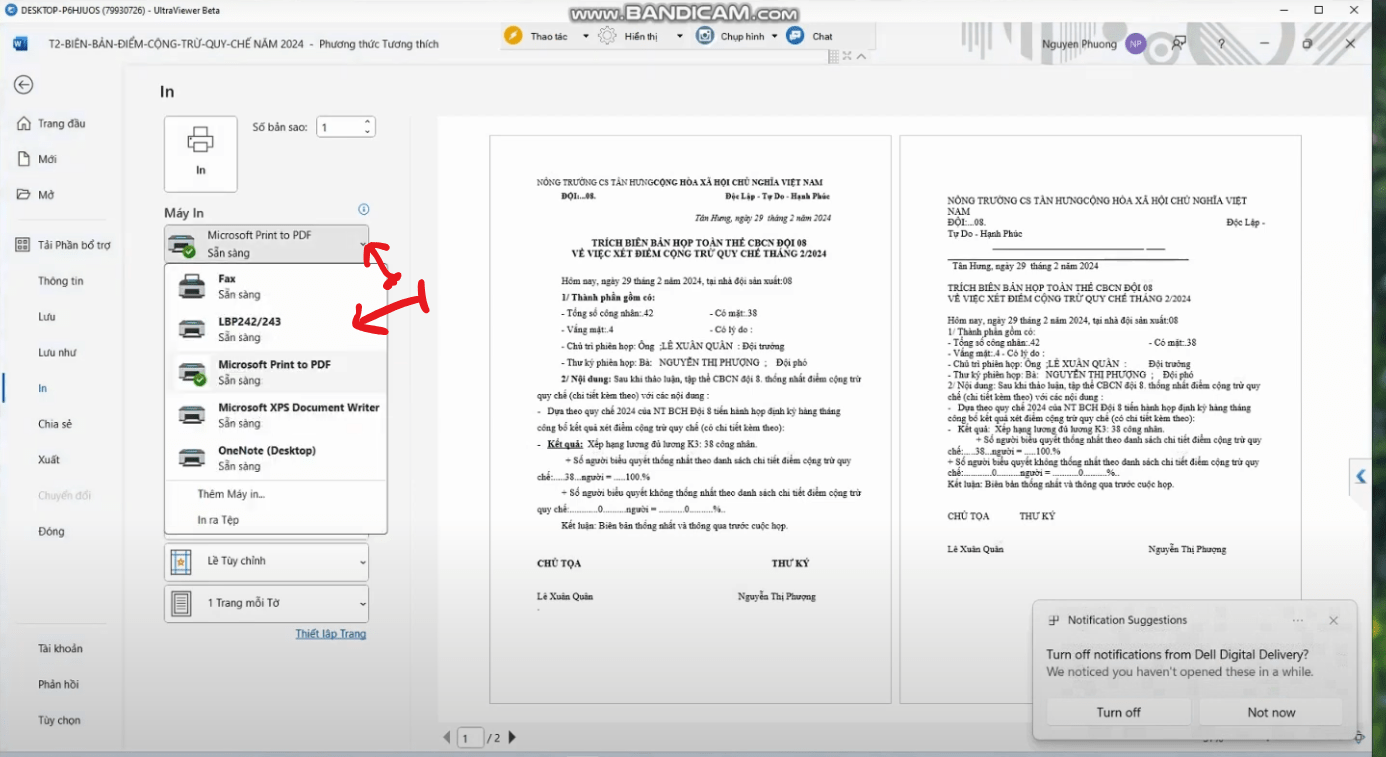
Task: Open the UltraViewer Chat icon
Action: tap(796, 36)
